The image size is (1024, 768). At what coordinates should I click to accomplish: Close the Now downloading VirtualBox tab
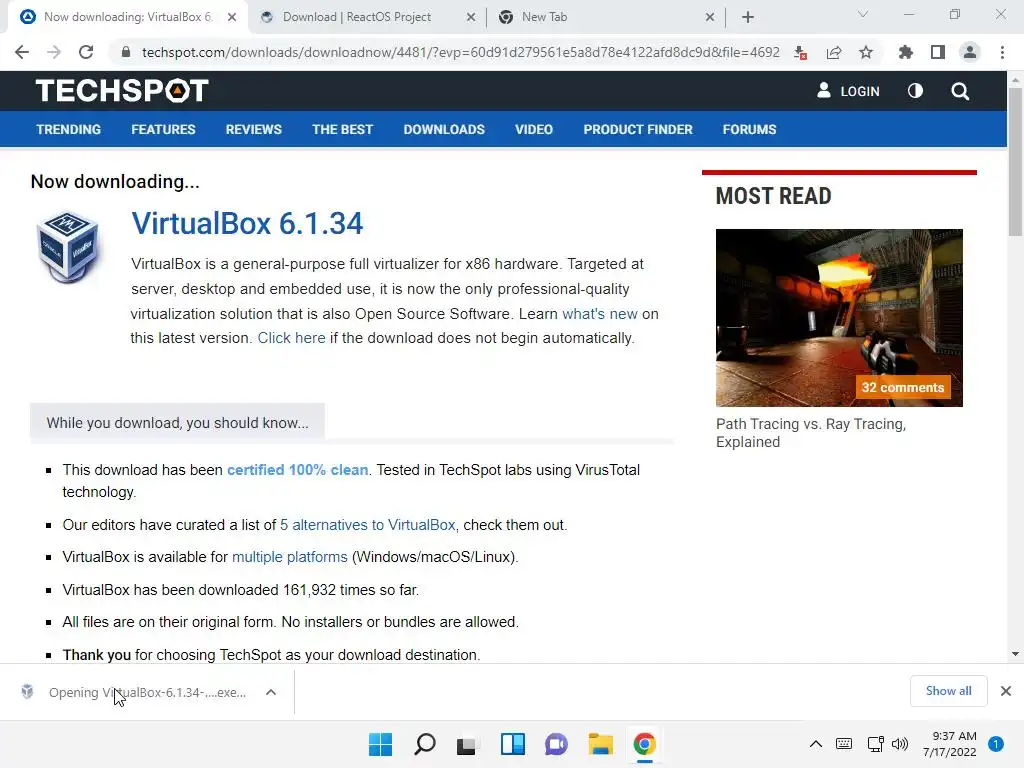pos(232,17)
